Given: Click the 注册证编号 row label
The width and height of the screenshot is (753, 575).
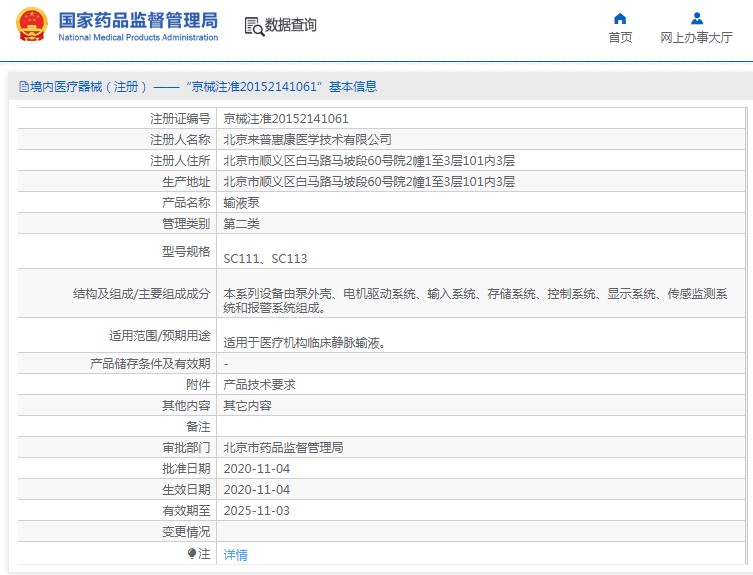Looking at the screenshot, I should (180, 119).
